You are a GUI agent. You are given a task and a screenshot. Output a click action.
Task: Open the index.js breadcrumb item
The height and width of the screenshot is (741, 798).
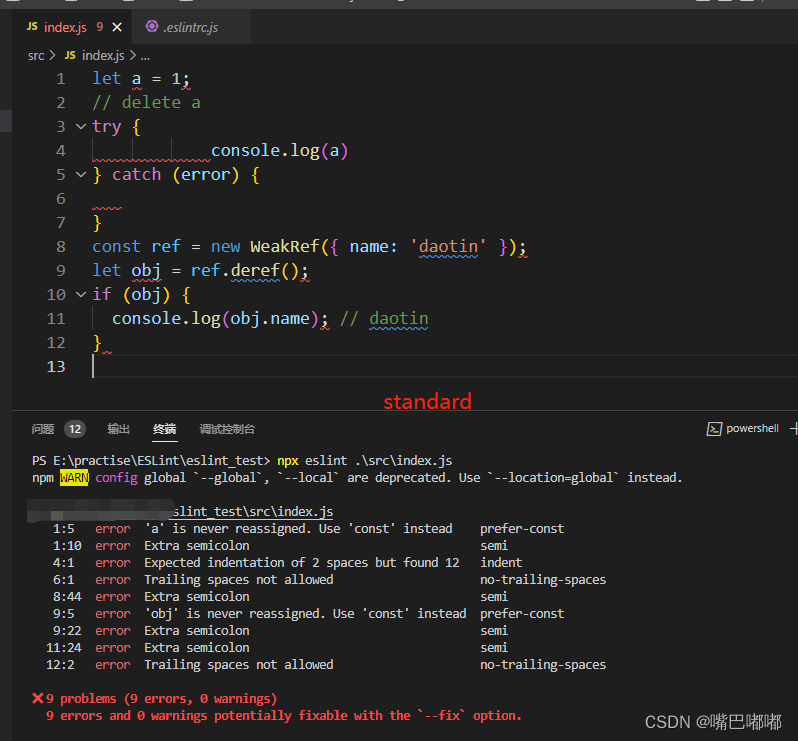103,55
